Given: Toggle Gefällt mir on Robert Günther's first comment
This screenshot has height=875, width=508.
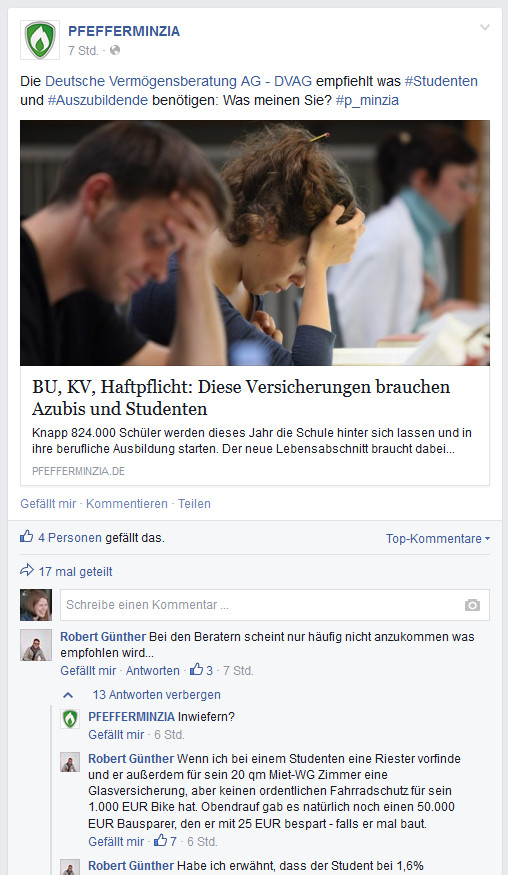Looking at the screenshot, I should (88, 670).
